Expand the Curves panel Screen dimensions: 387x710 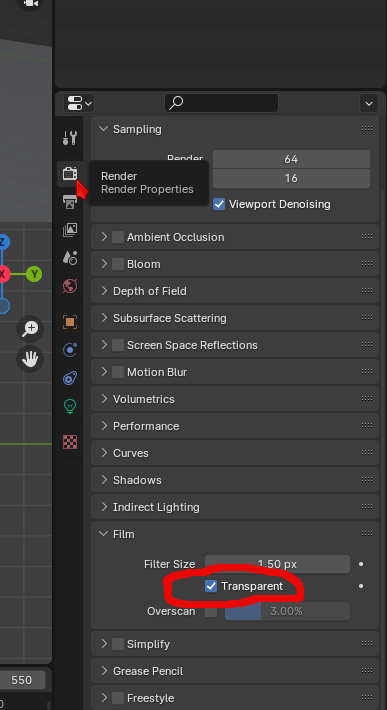[104, 453]
